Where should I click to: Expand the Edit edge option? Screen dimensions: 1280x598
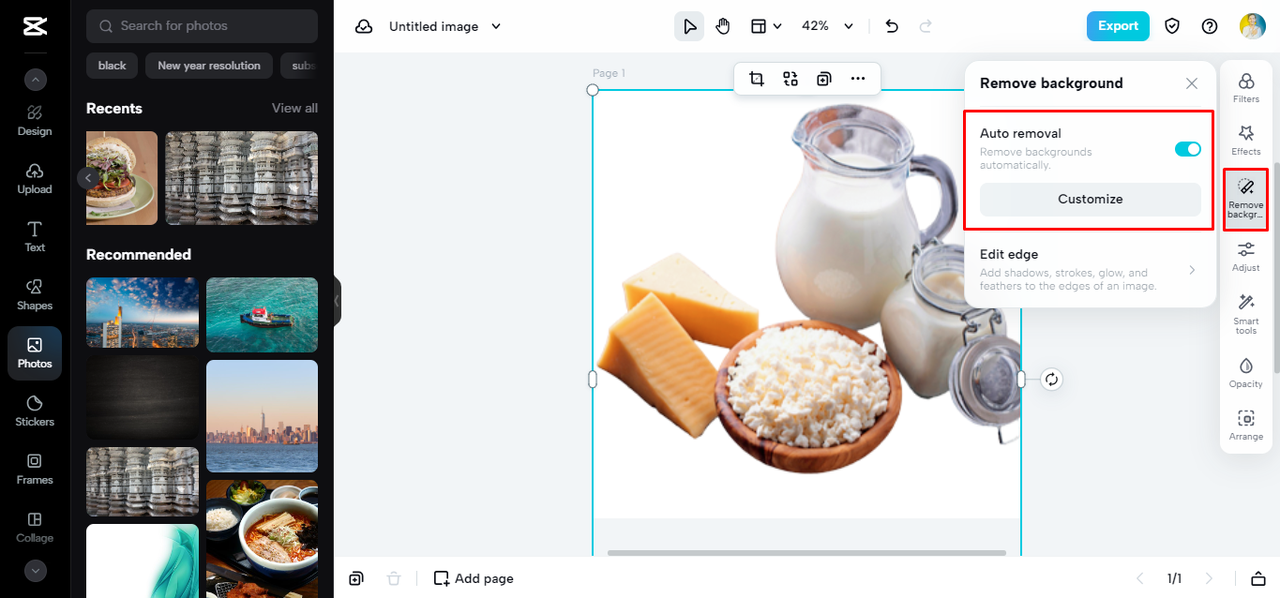(x=1090, y=272)
